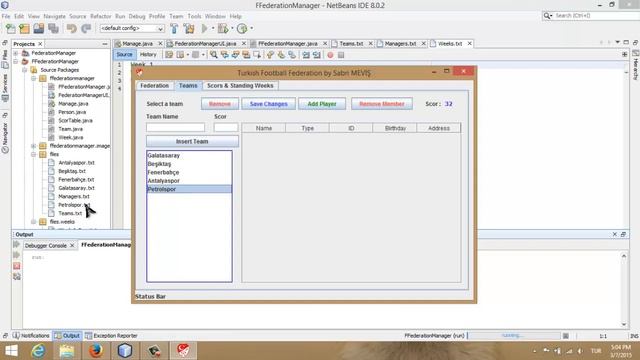Click the Re-run icon in Output panel
Screen dimensions: 640x360
pyautogui.click(x=17, y=244)
